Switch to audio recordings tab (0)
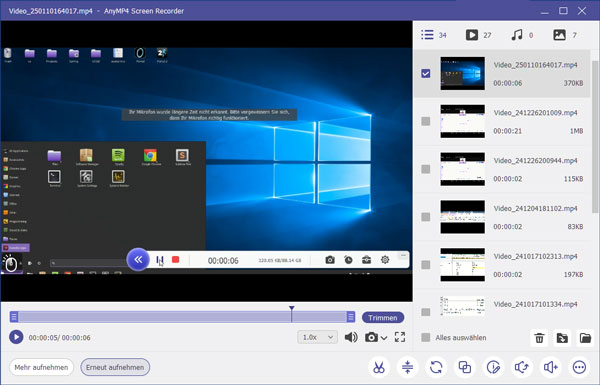600x385 pixels. point(522,35)
